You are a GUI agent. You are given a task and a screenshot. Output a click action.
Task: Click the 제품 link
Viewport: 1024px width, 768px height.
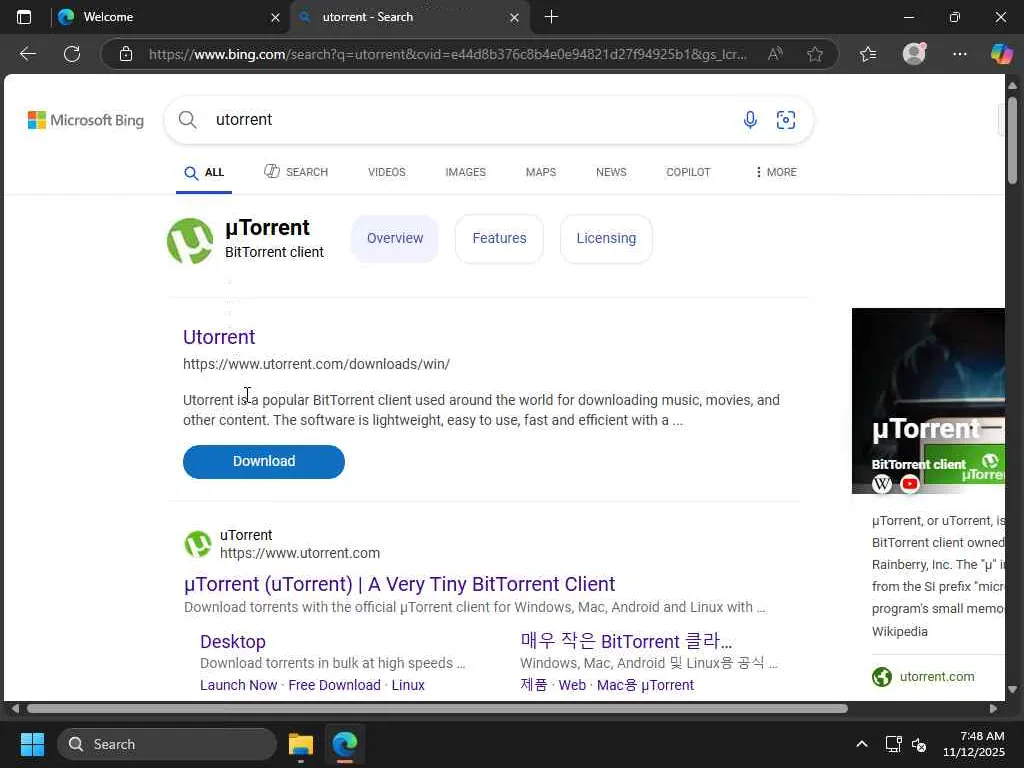click(534, 685)
